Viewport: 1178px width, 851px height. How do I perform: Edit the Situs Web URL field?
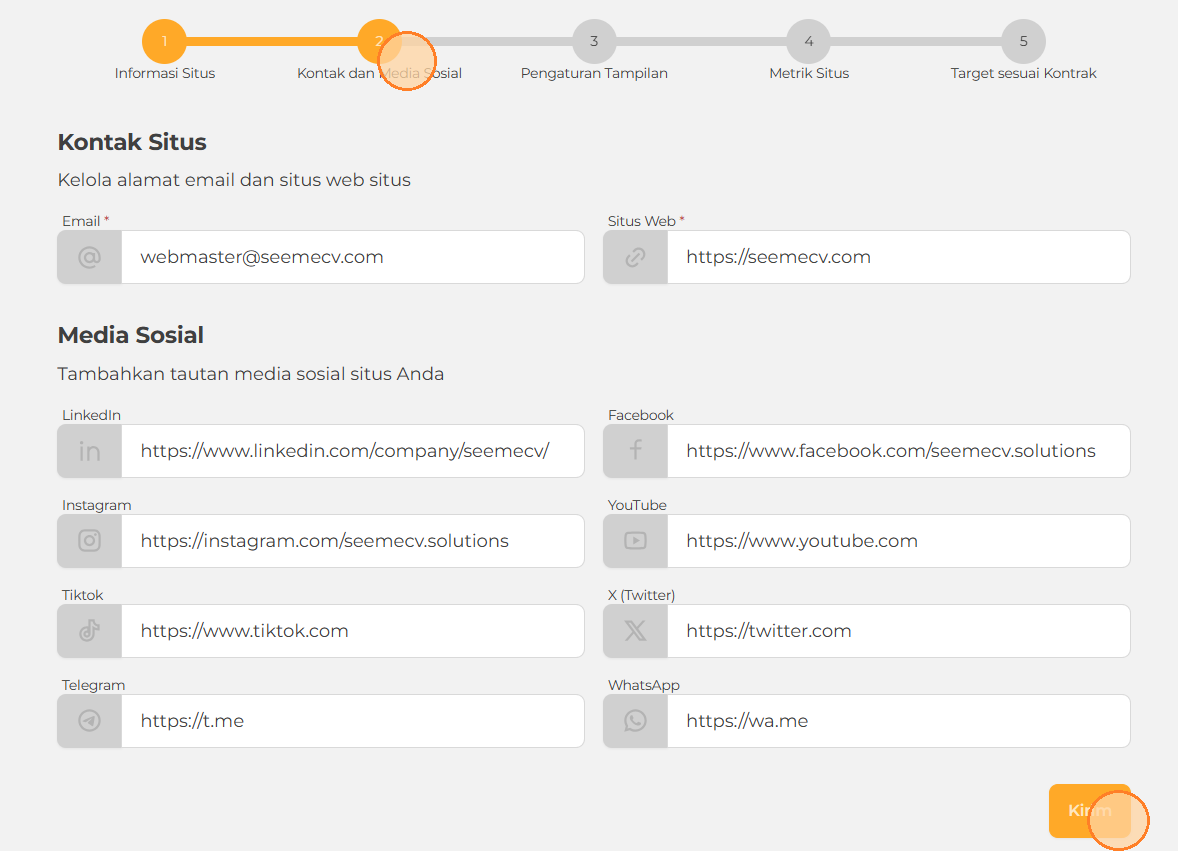point(897,257)
